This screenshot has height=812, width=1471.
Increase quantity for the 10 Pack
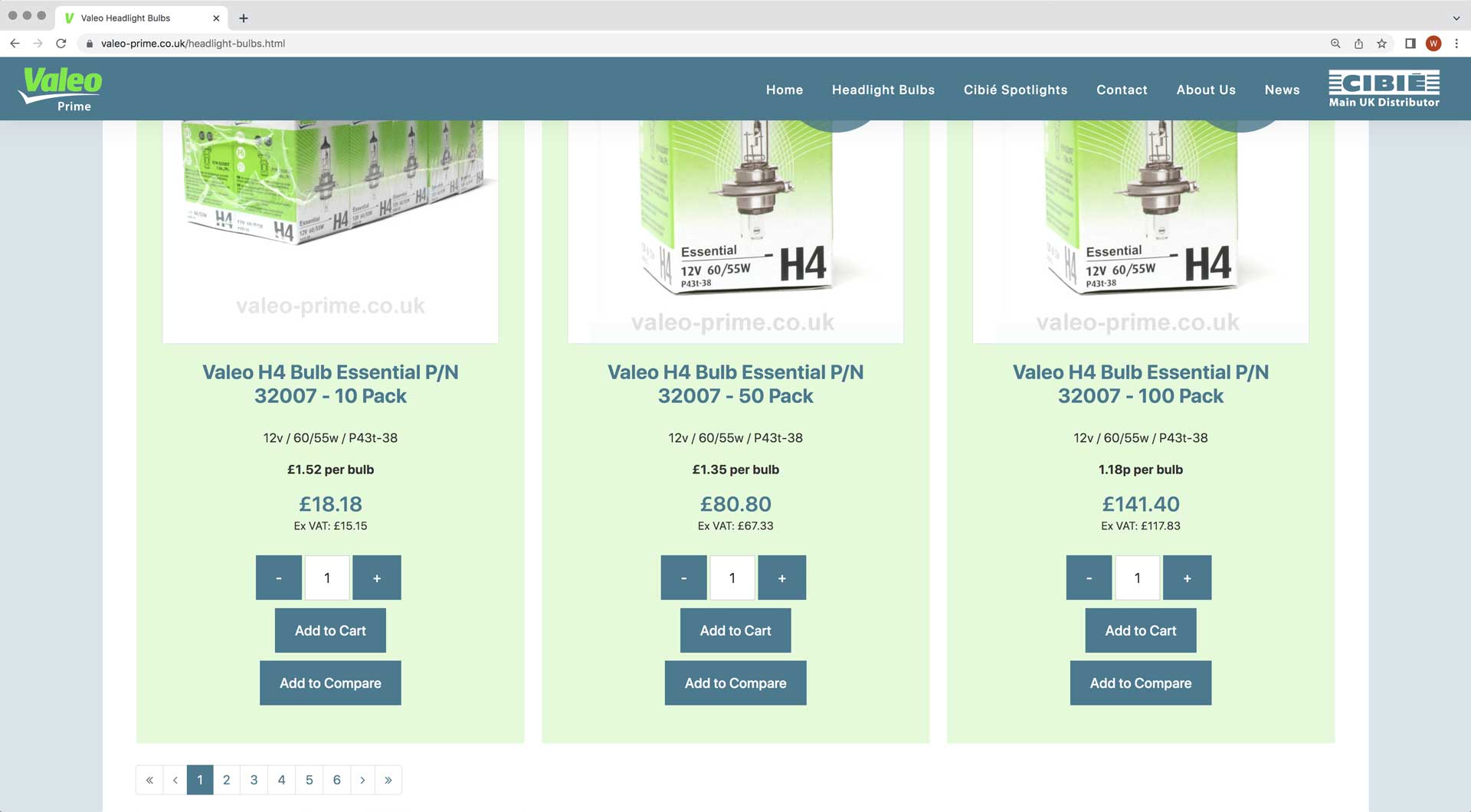coord(377,578)
